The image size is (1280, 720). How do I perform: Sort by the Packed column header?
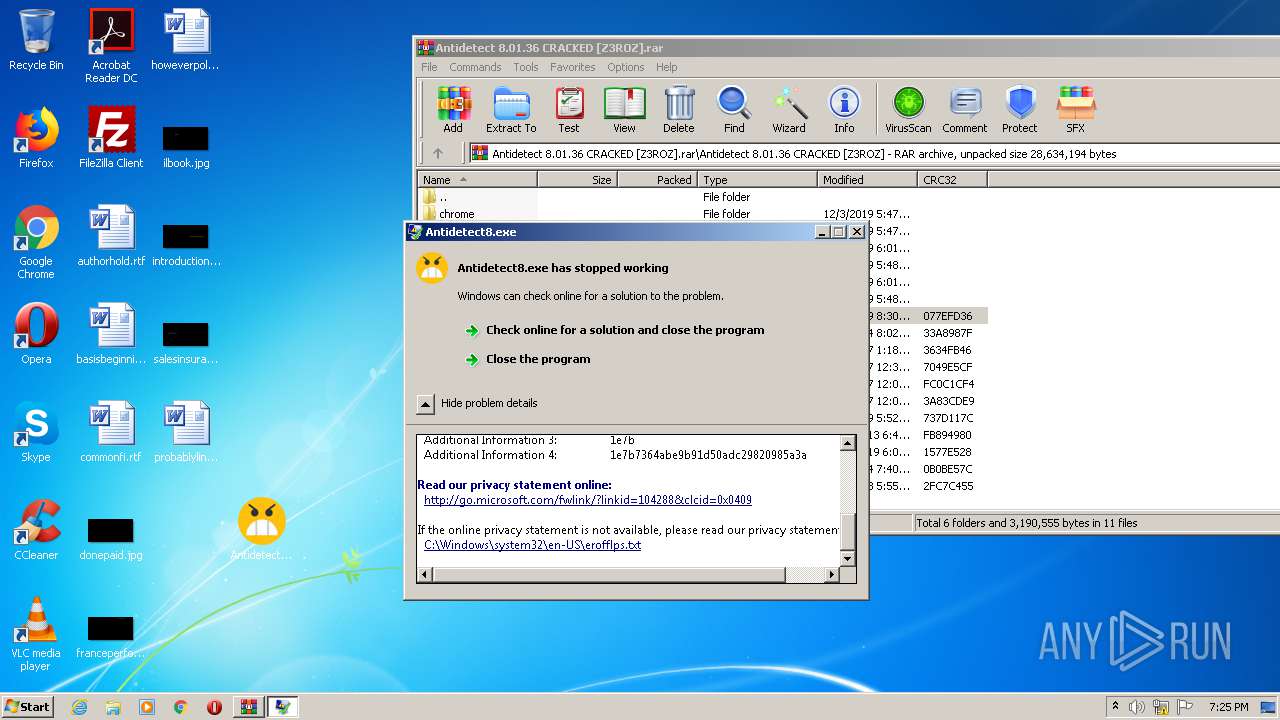point(657,180)
